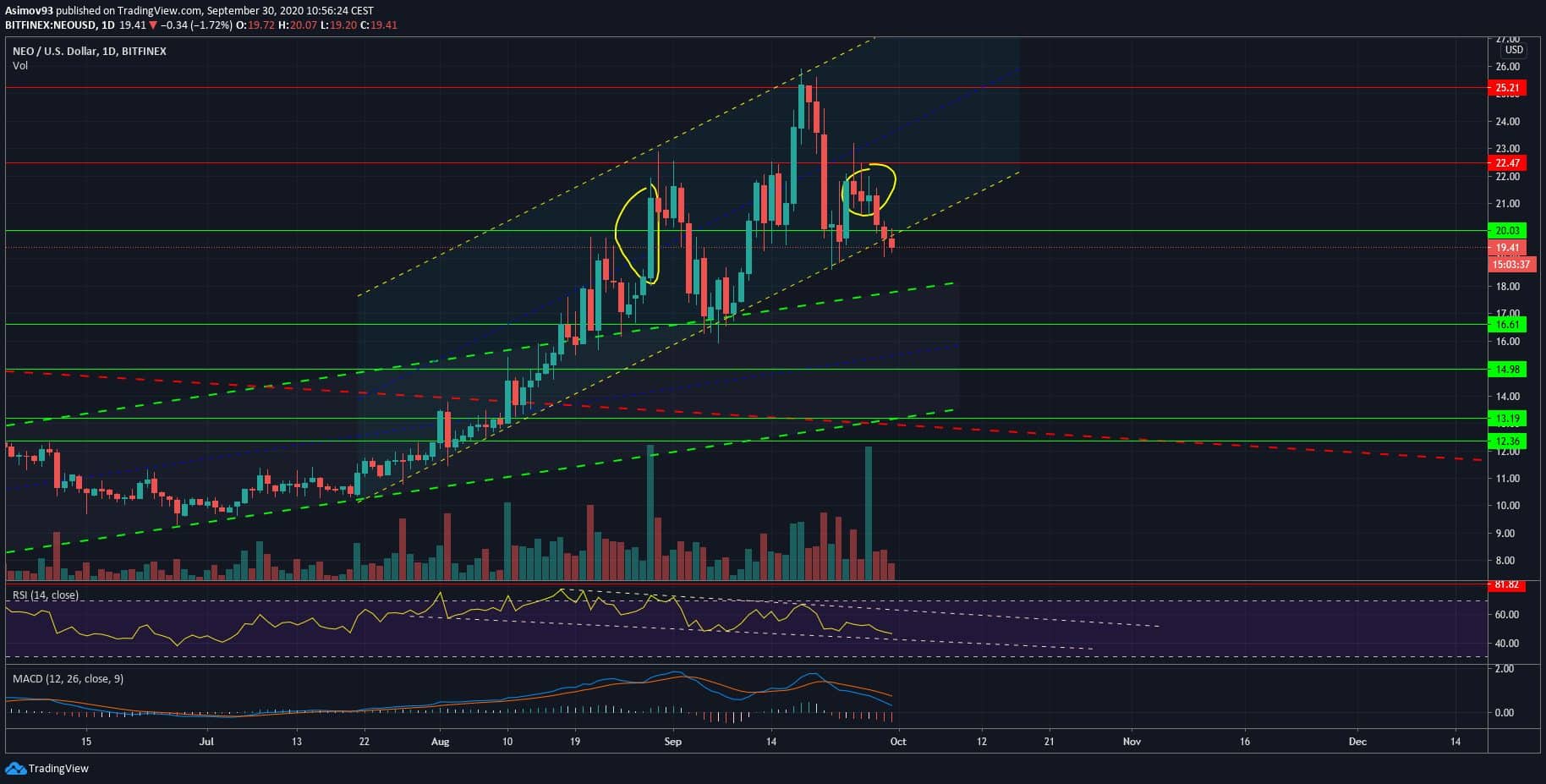This screenshot has width=1546, height=784.
Task: Click the USD currency label on price axis
Action: point(1513,50)
